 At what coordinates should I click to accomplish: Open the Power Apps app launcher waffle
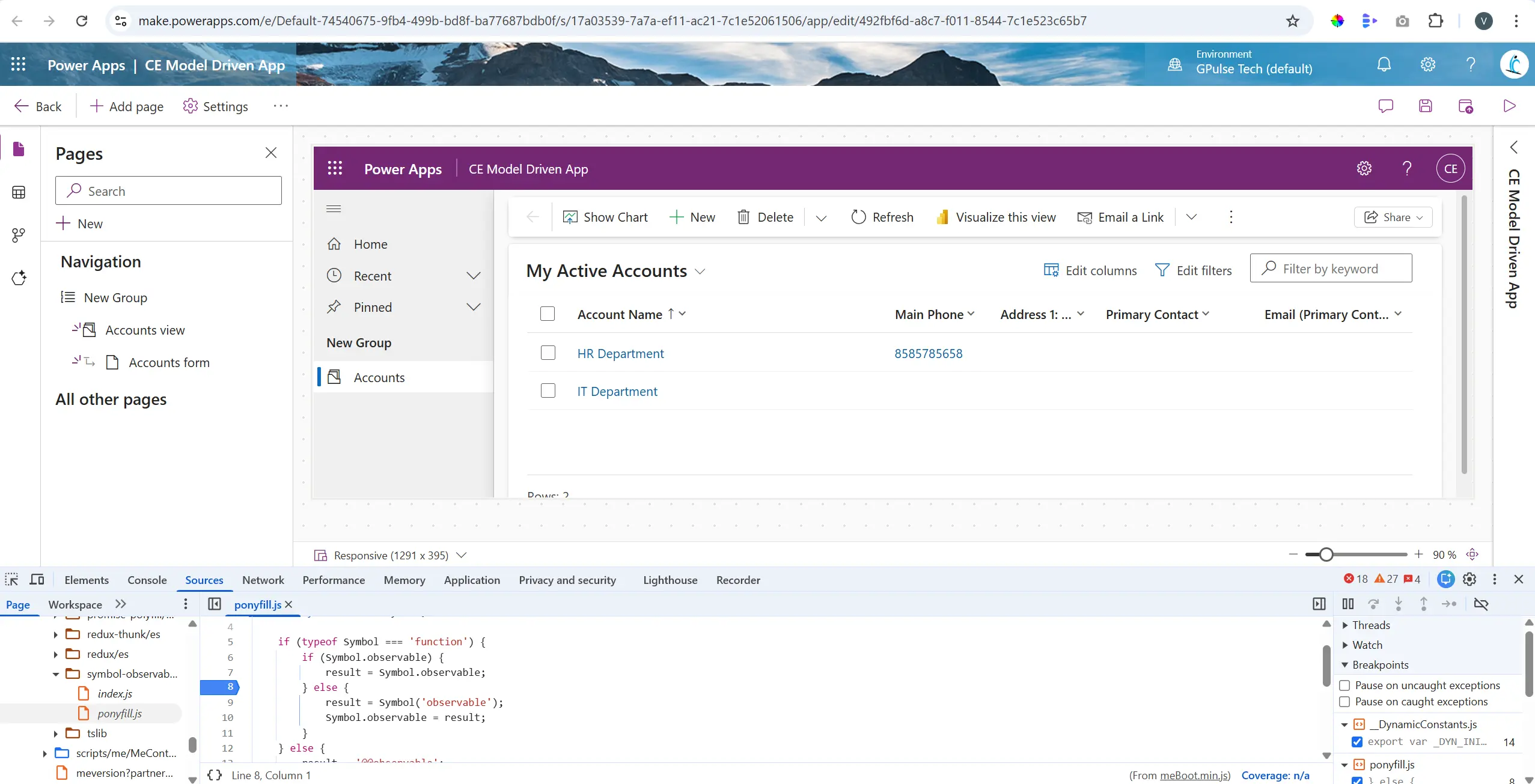(19, 64)
